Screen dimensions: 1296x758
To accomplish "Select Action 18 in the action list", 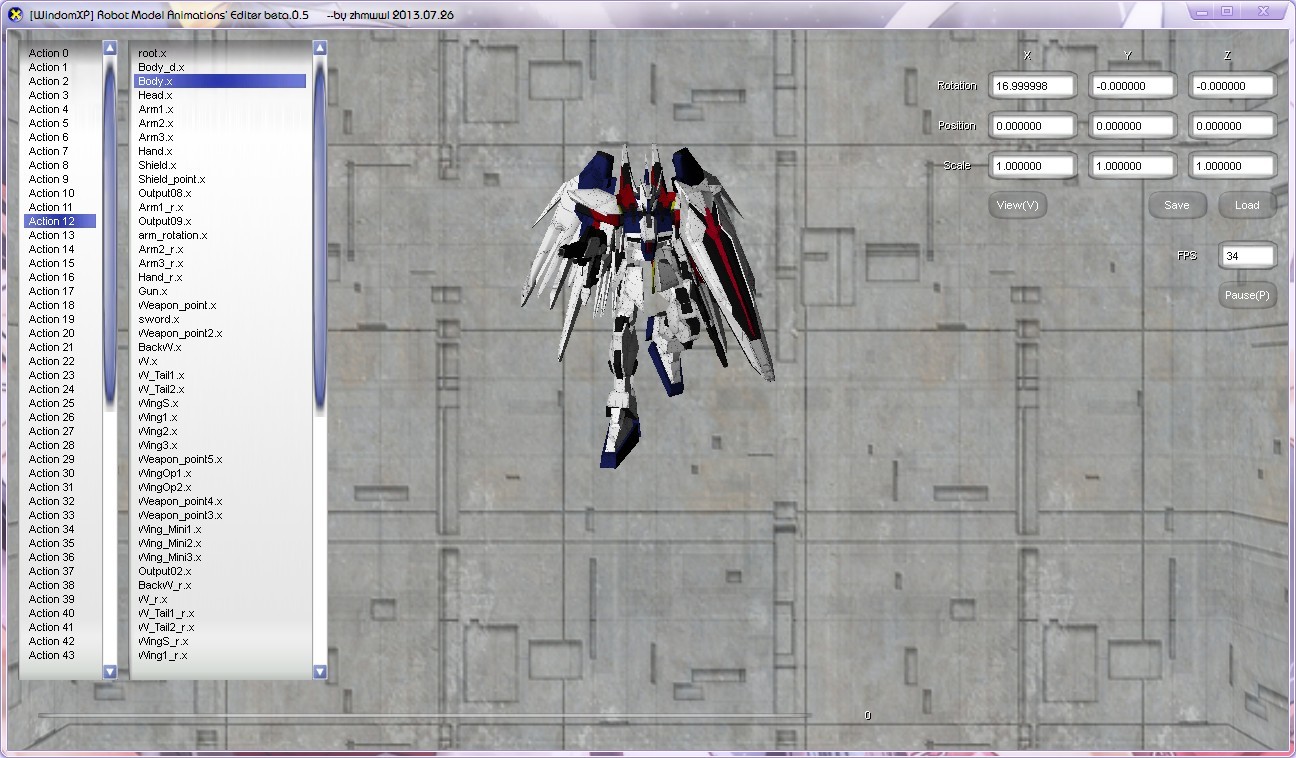I will point(60,305).
